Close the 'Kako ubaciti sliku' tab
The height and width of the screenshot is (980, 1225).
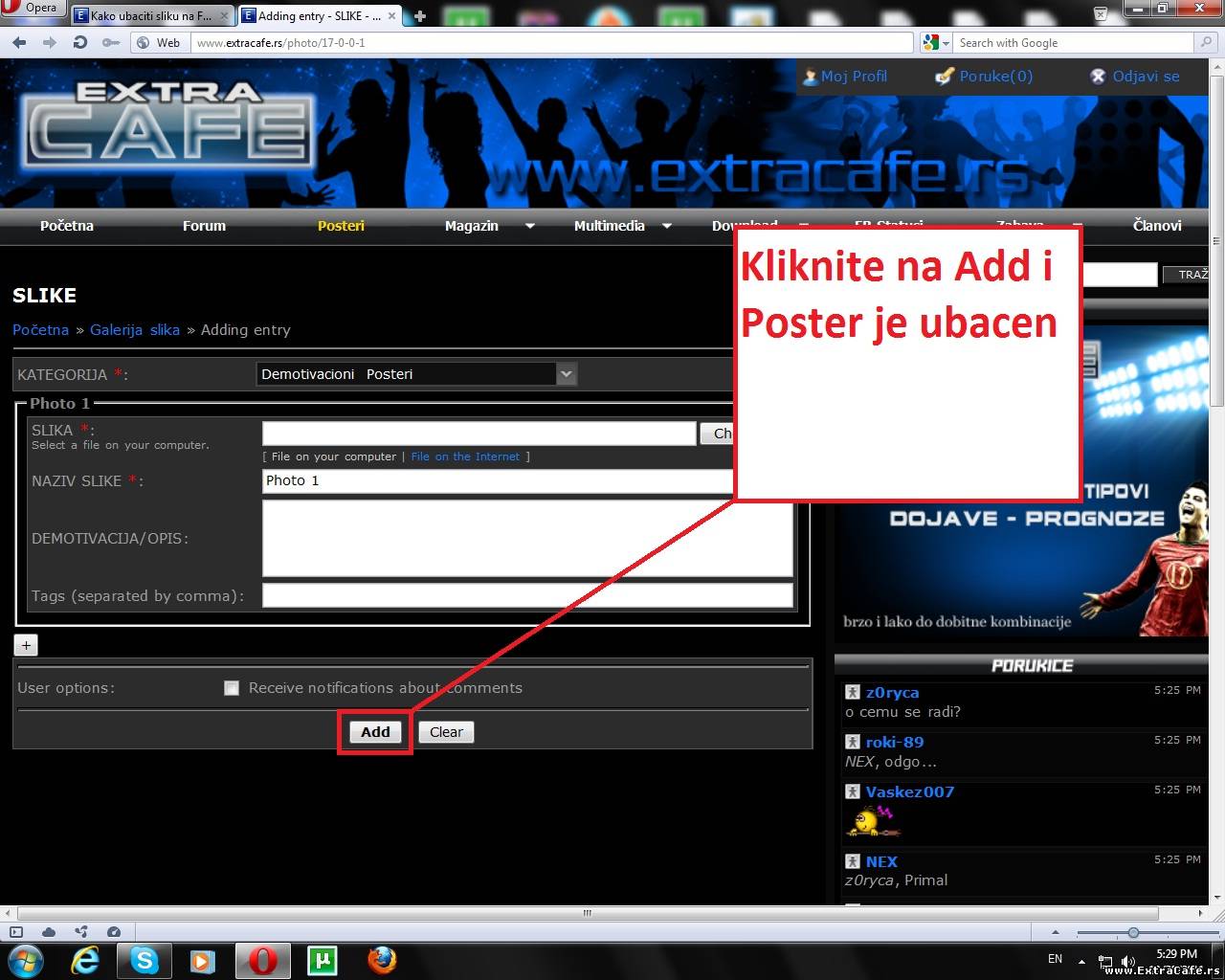tap(225, 16)
